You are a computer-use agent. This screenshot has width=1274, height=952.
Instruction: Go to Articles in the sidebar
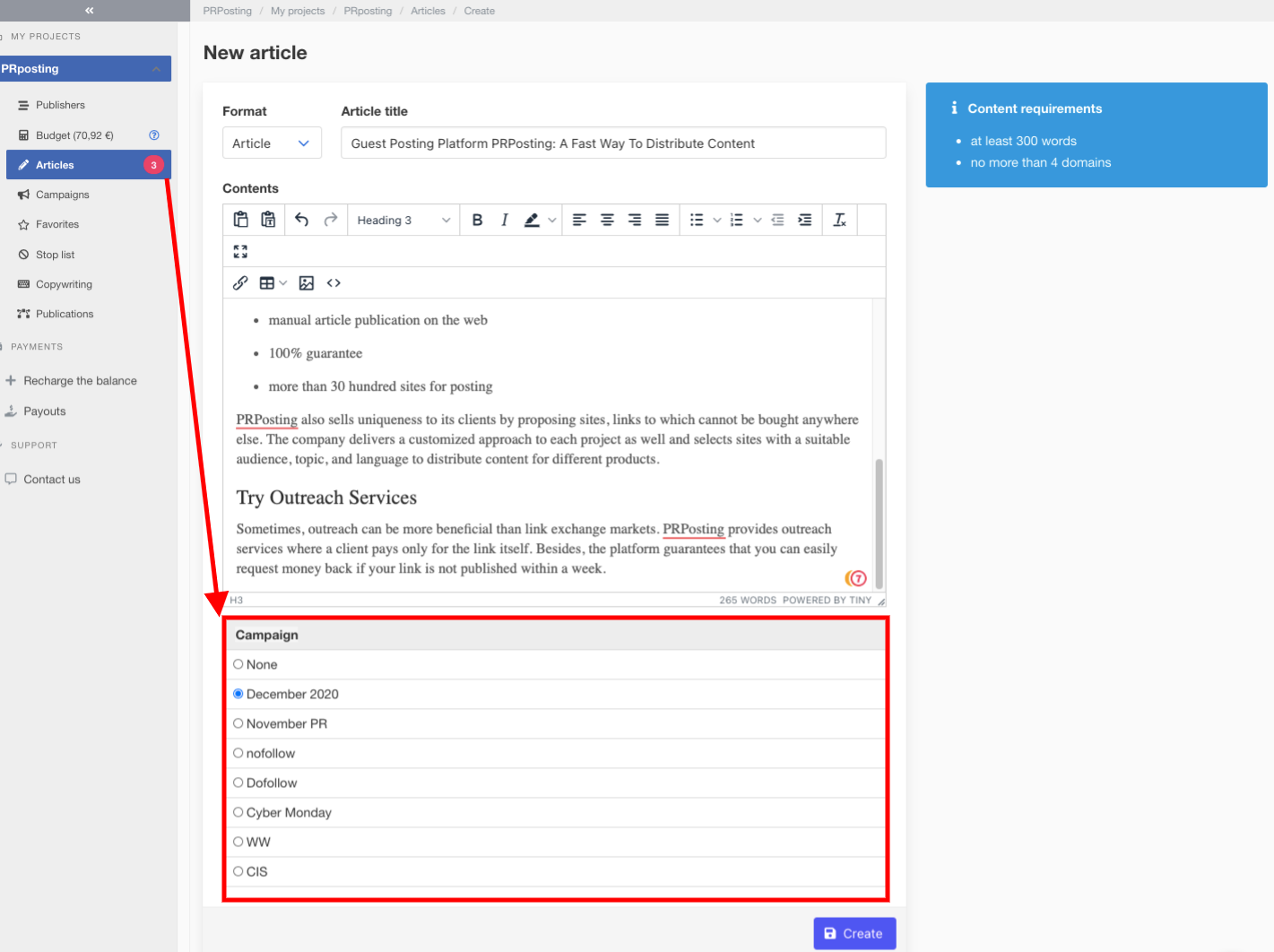[x=88, y=165]
